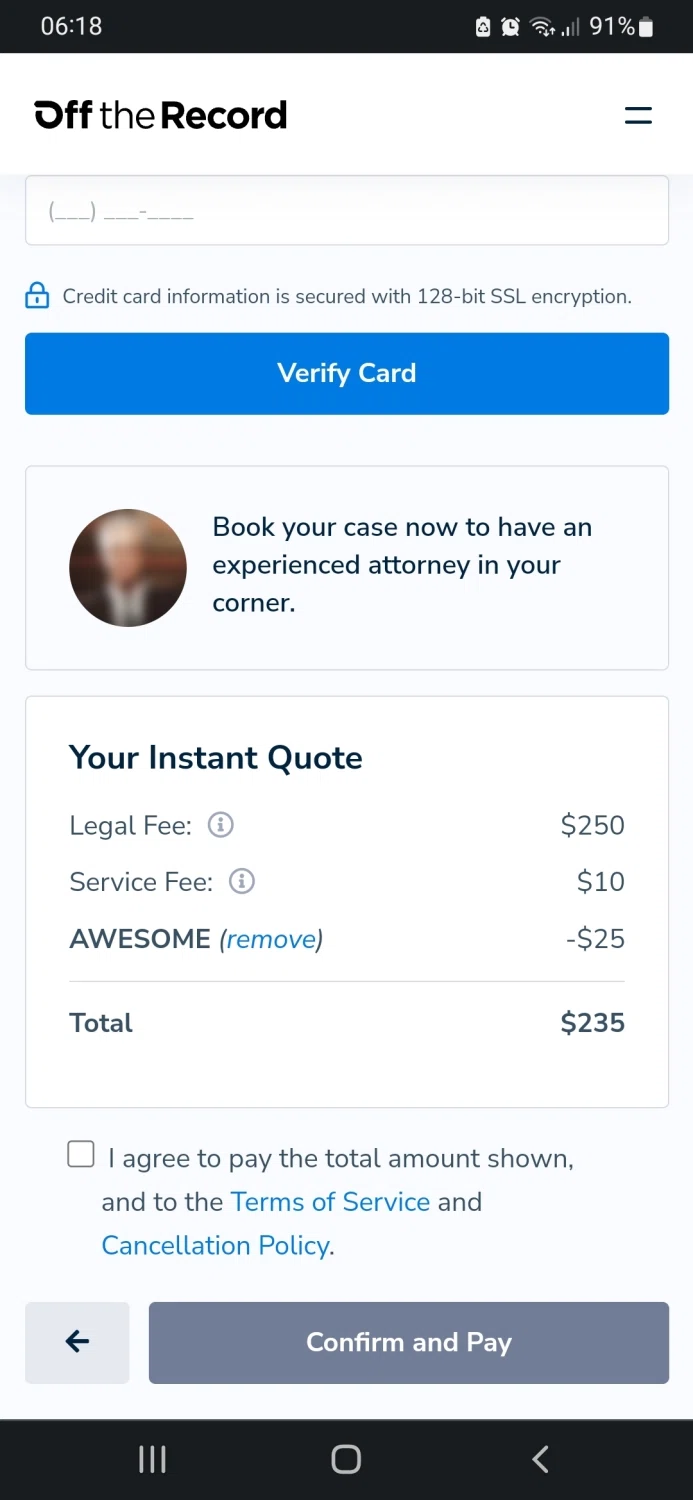Check the agree to pay checkbox
Screen dimensions: 693x1500
coord(81,1155)
